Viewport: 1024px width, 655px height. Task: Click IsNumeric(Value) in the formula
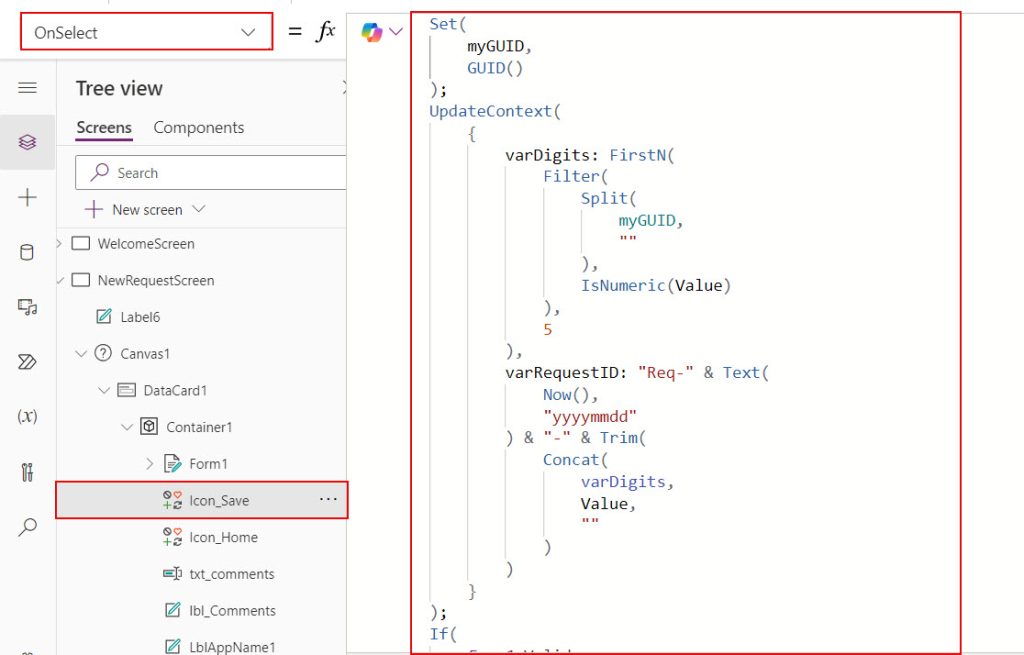click(656, 285)
